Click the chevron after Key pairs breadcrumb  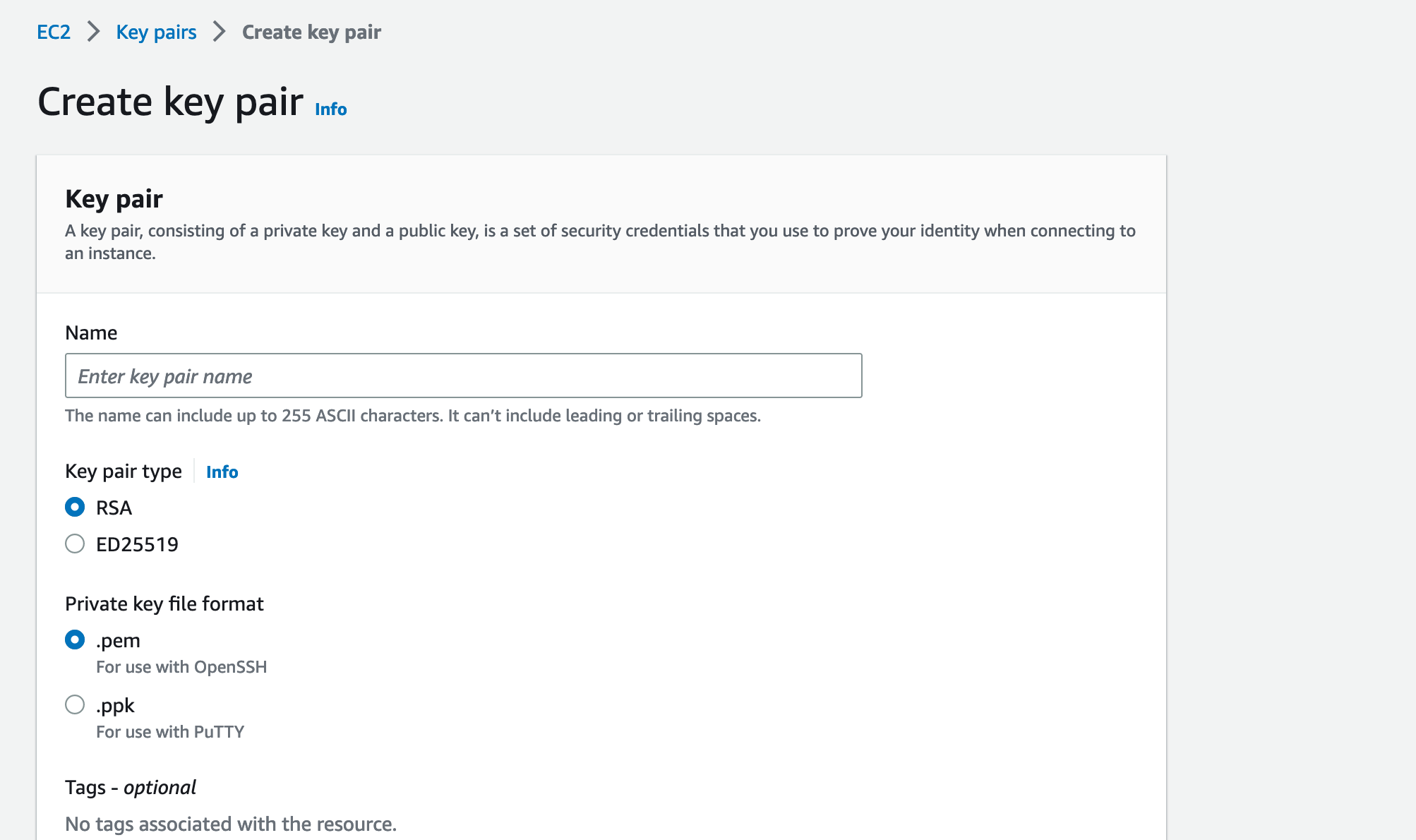click(x=219, y=32)
